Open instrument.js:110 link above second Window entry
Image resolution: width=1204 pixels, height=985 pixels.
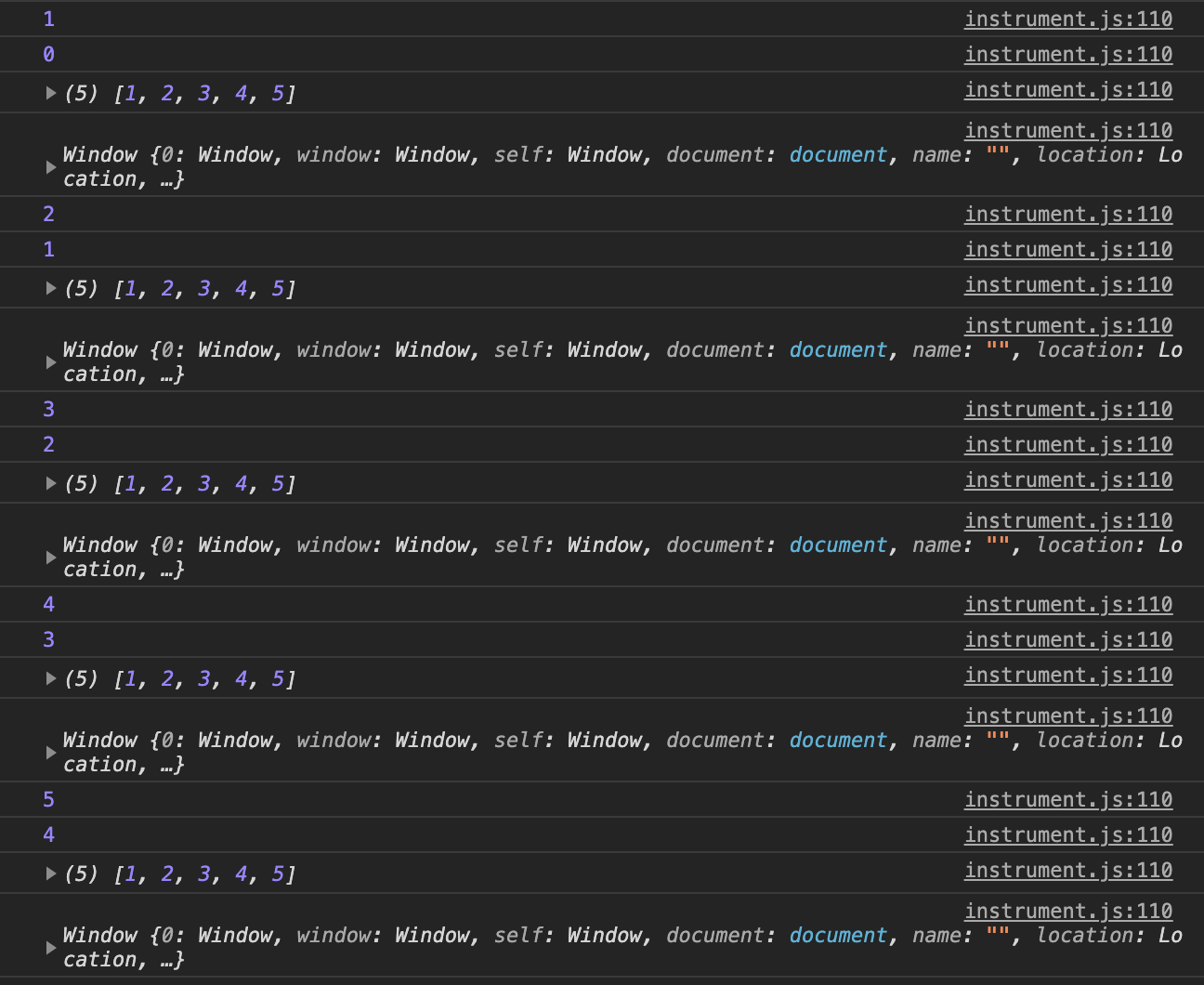(1068, 325)
